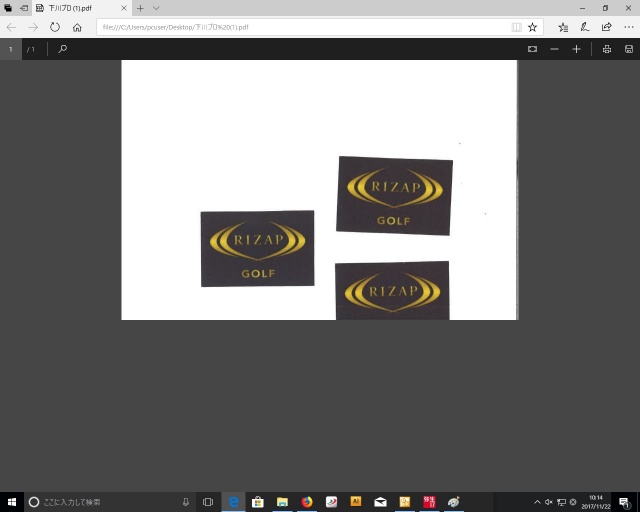Show hidden system tray icons
This screenshot has width=640, height=512.
coord(537,502)
